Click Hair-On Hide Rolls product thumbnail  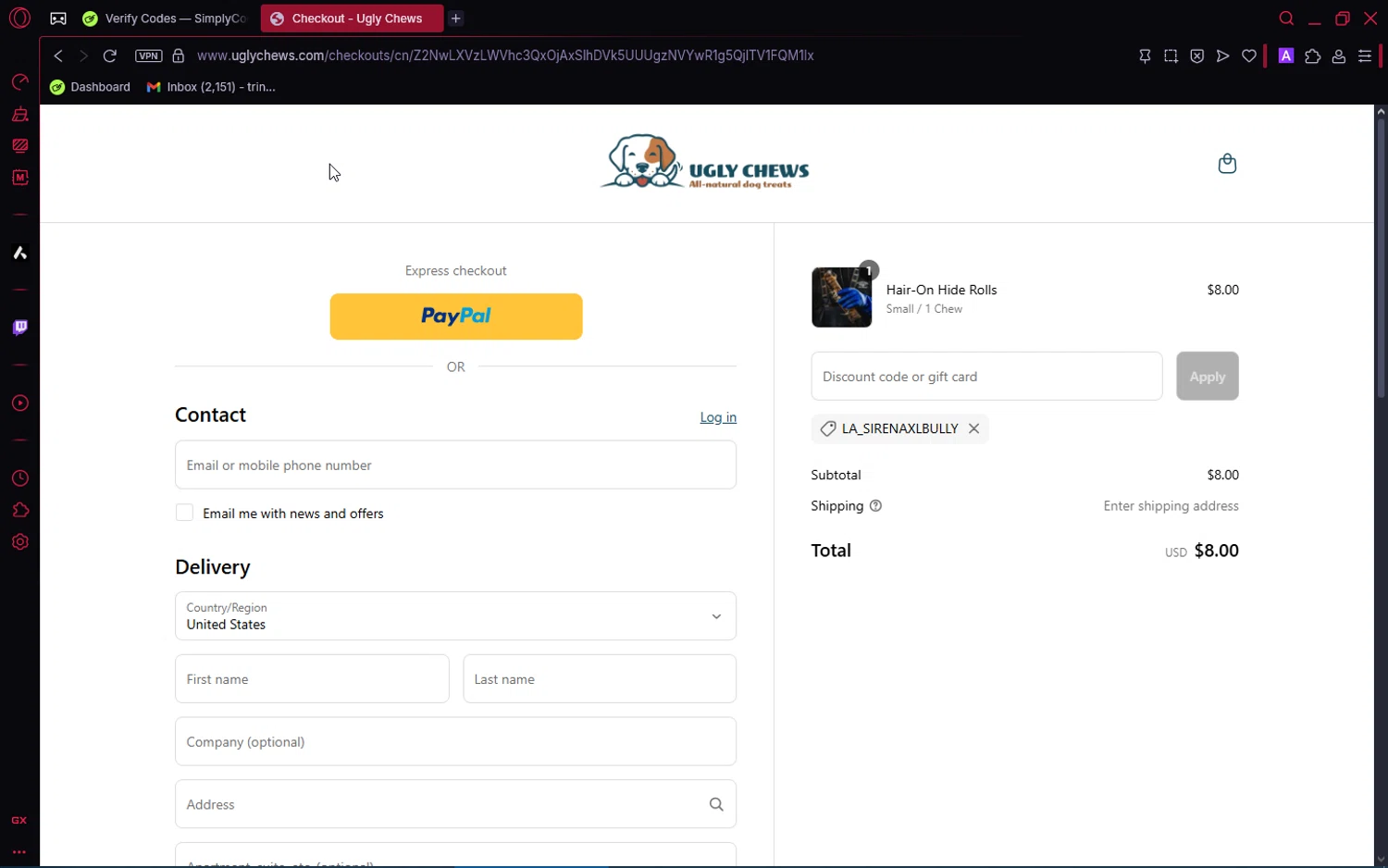click(x=841, y=297)
